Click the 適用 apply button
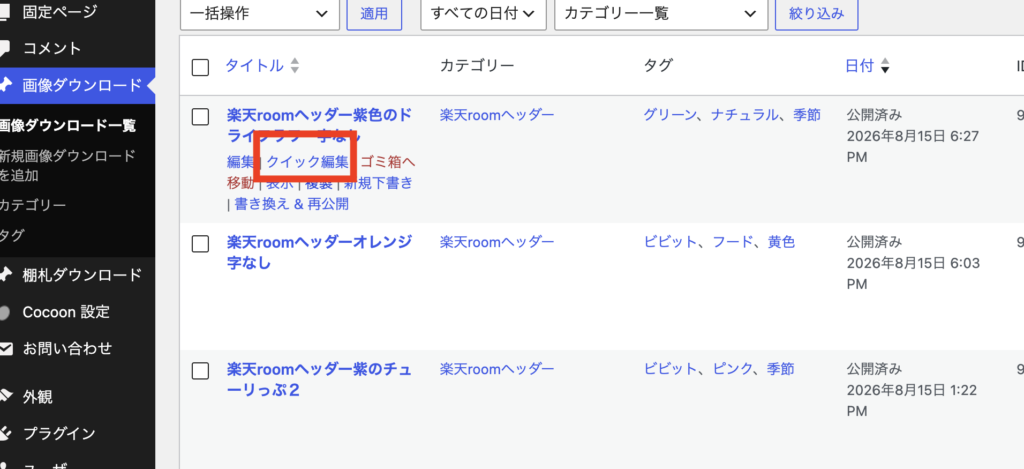The width and height of the screenshot is (1024, 469). click(x=374, y=14)
